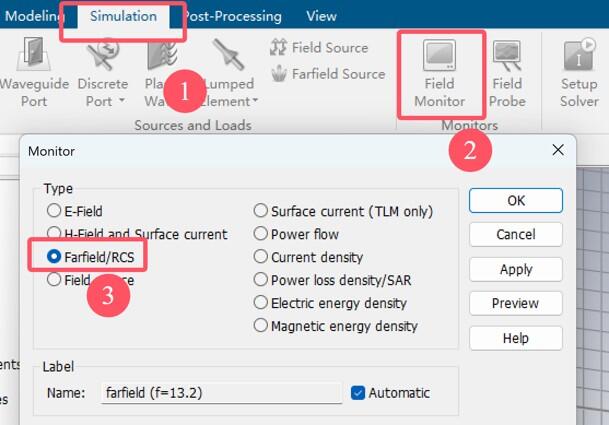Click the Preview button

[515, 304]
